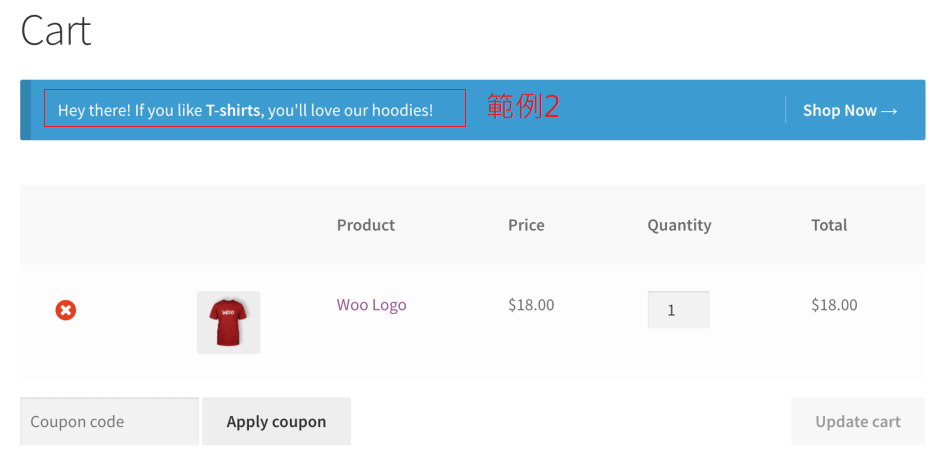Click the $18.00 value under Price
The height and width of the screenshot is (476, 950).
point(531,305)
